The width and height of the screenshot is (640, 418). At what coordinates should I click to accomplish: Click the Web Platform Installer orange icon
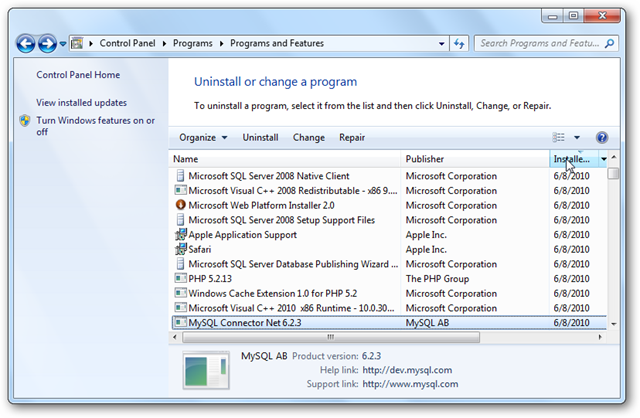click(180, 205)
